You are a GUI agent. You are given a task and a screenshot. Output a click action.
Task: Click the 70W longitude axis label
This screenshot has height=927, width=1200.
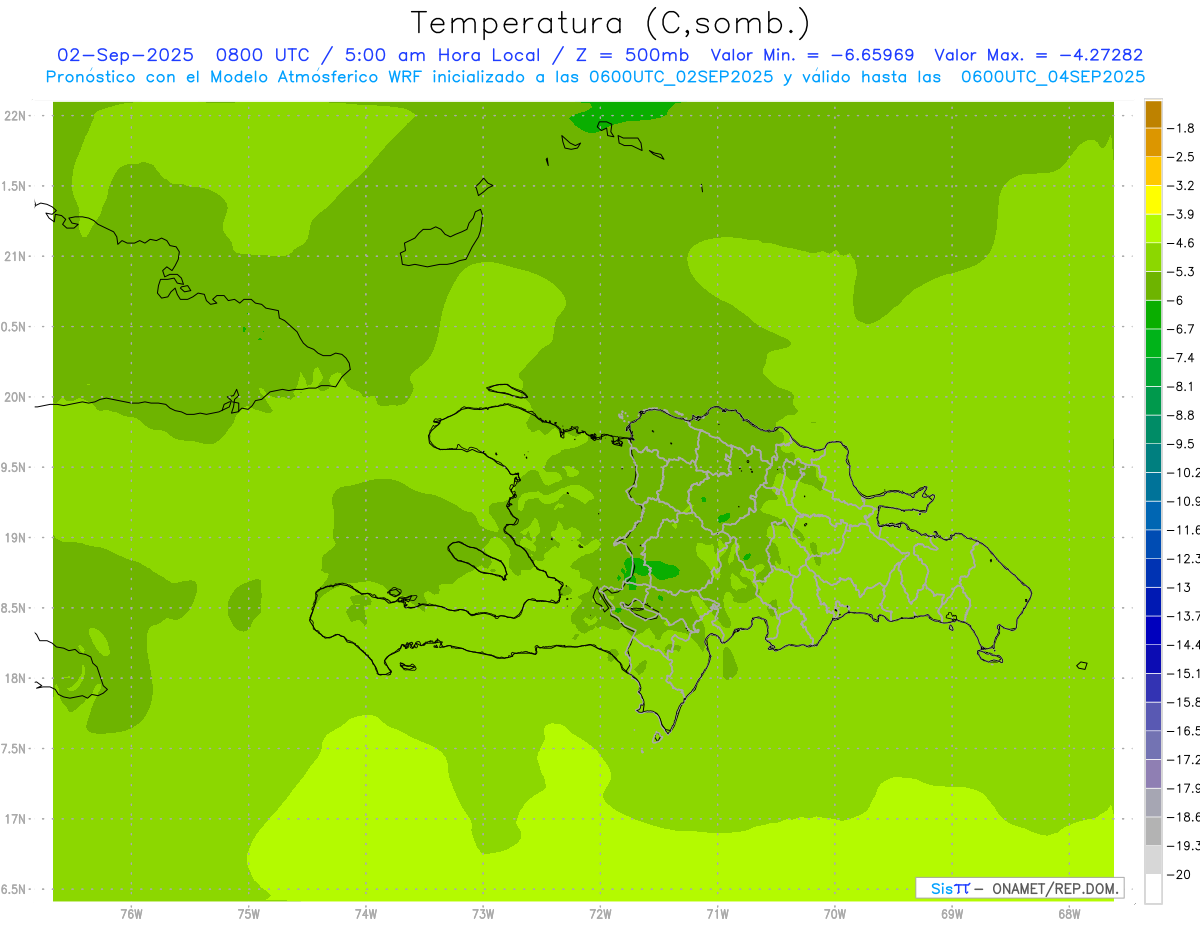(834, 913)
